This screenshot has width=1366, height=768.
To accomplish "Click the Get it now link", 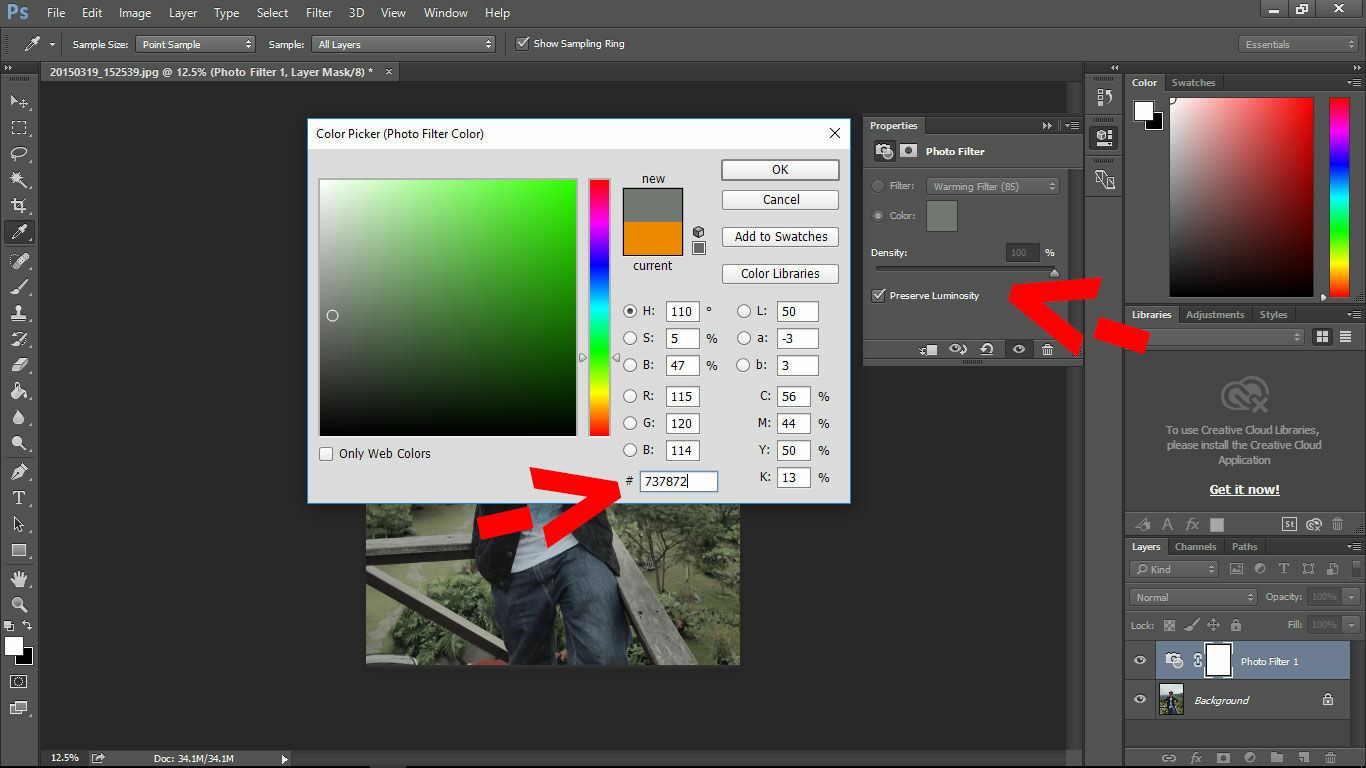I will pyautogui.click(x=1243, y=489).
